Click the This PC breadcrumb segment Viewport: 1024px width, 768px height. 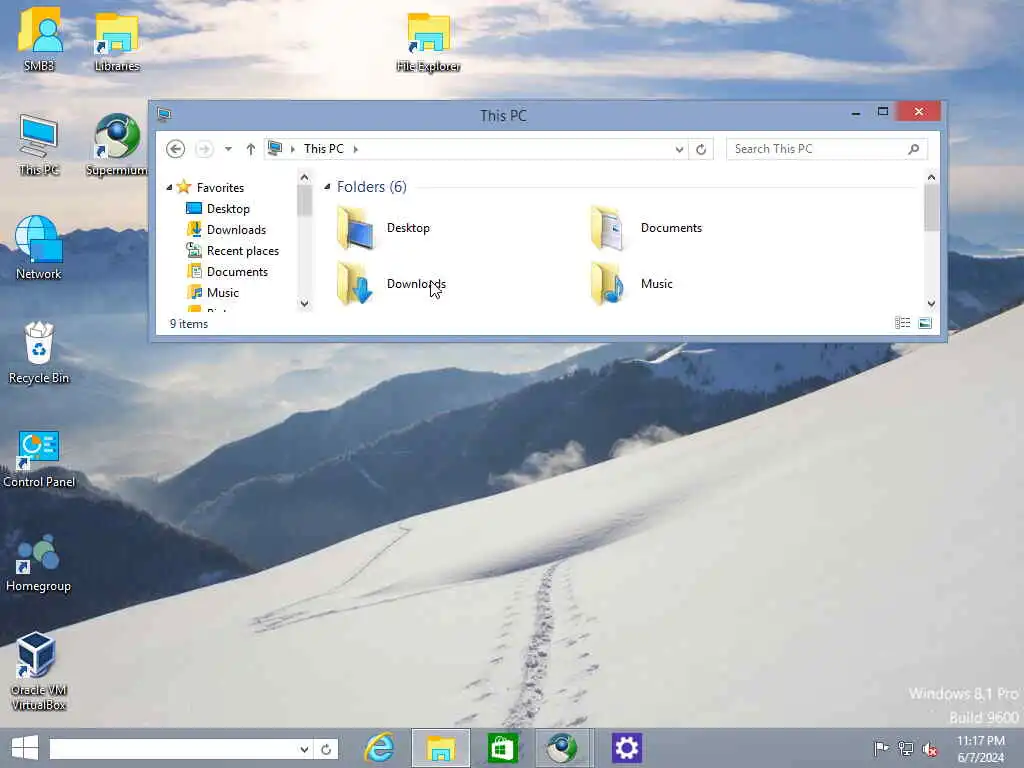point(323,149)
